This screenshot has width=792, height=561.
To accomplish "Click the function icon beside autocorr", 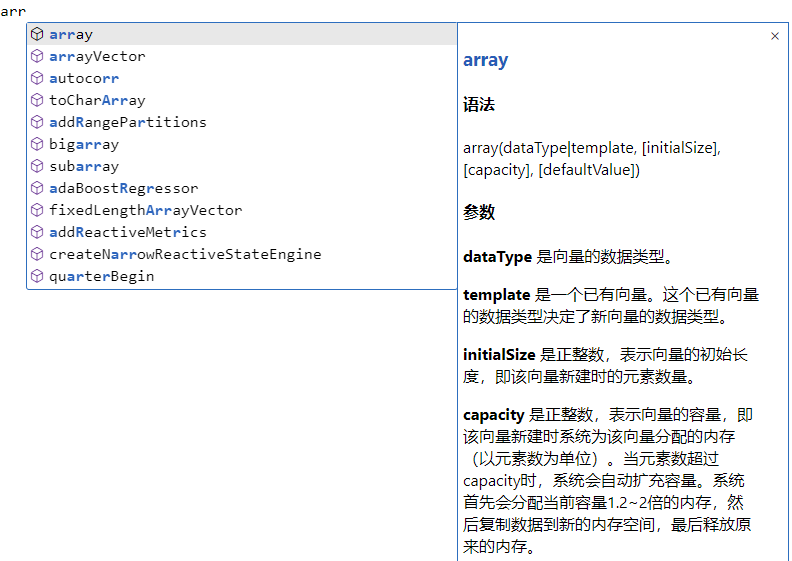I will [37, 78].
